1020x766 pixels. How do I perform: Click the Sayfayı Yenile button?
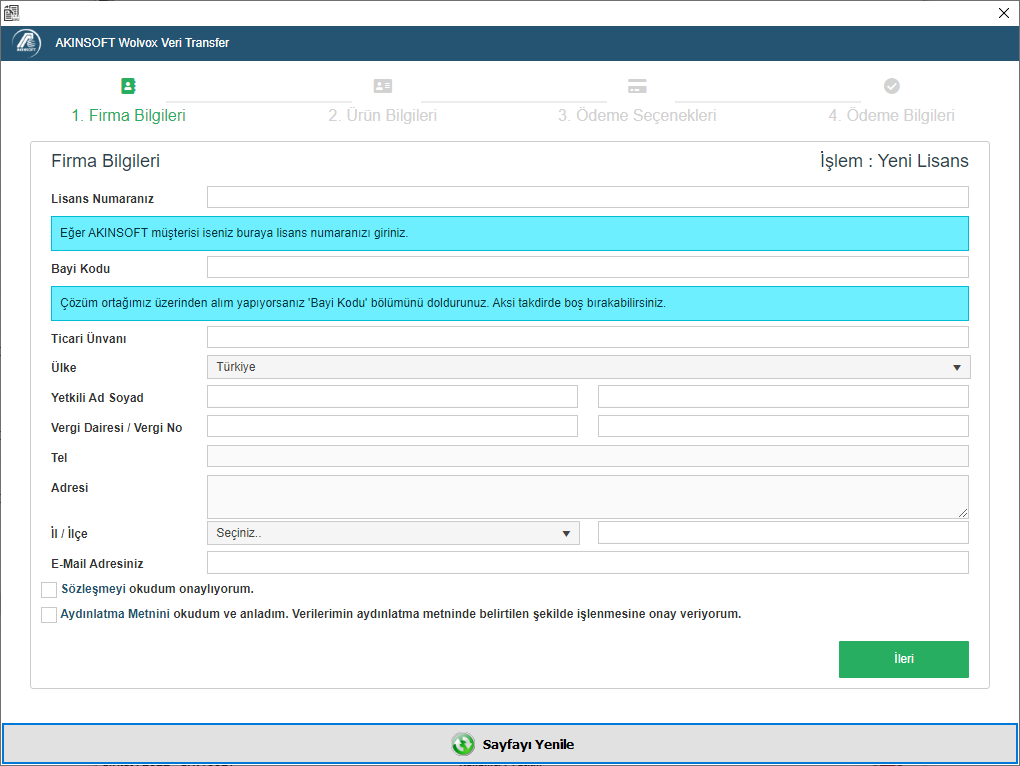point(510,744)
